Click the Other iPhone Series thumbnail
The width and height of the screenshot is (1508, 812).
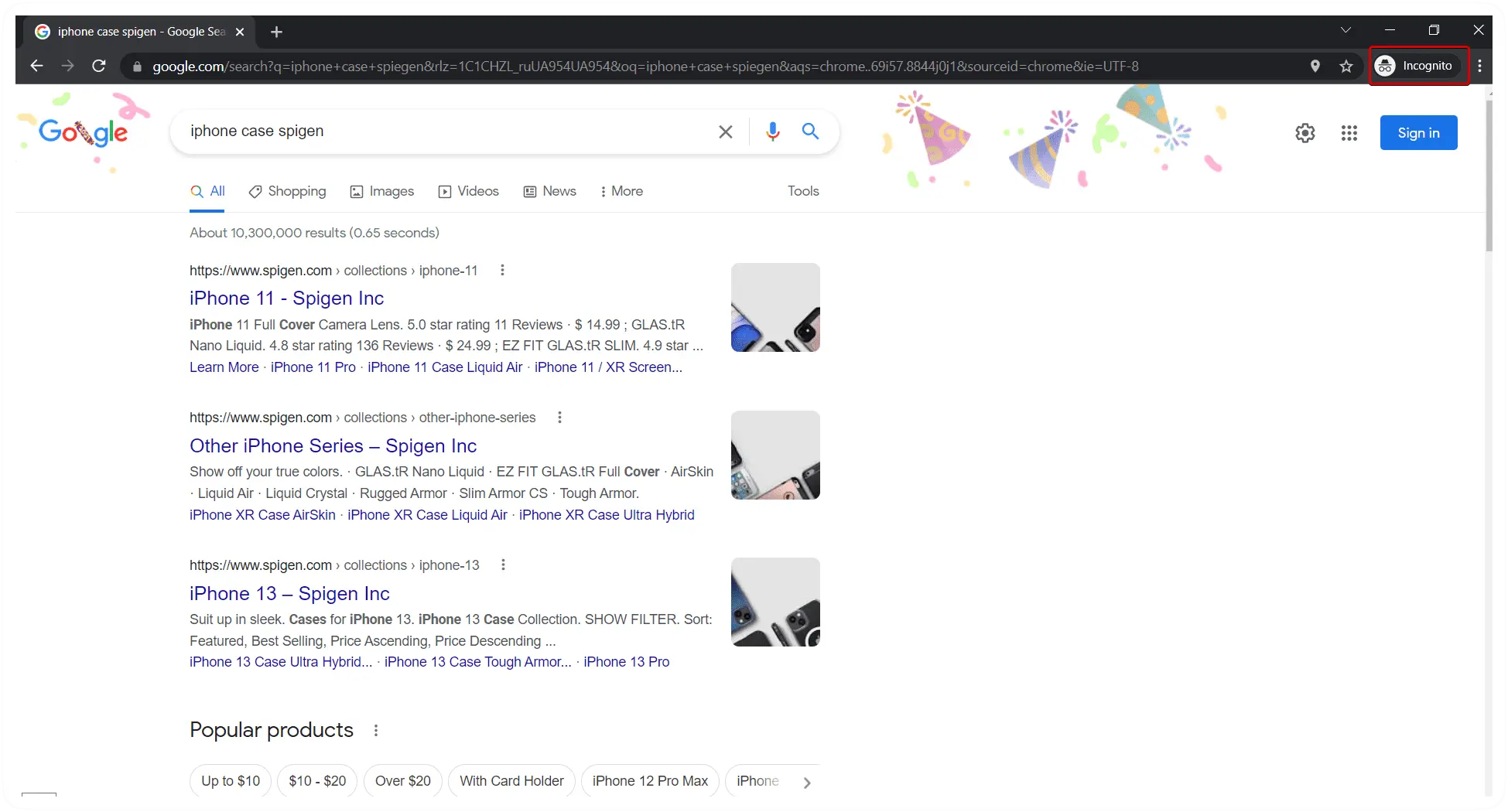tap(775, 455)
